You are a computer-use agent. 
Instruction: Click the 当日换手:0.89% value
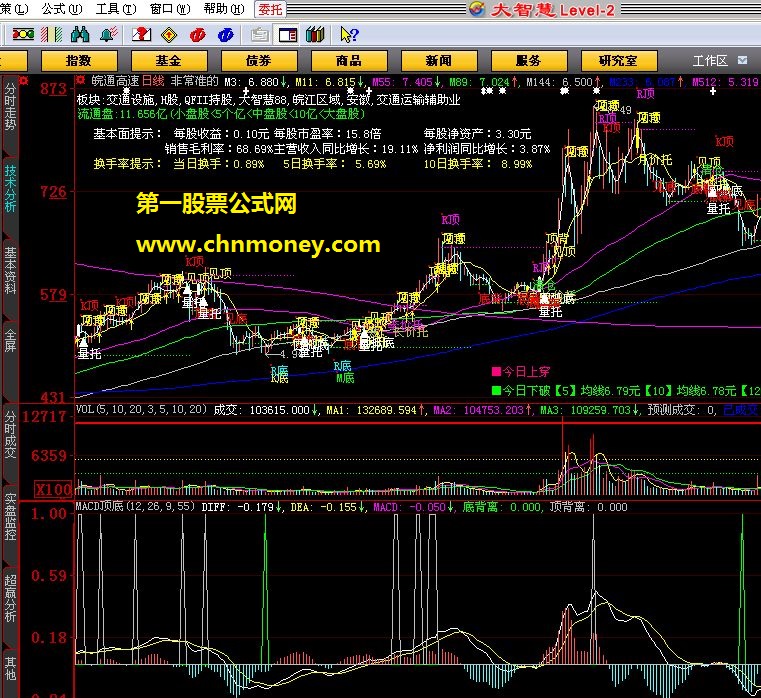pyautogui.click(x=218, y=164)
